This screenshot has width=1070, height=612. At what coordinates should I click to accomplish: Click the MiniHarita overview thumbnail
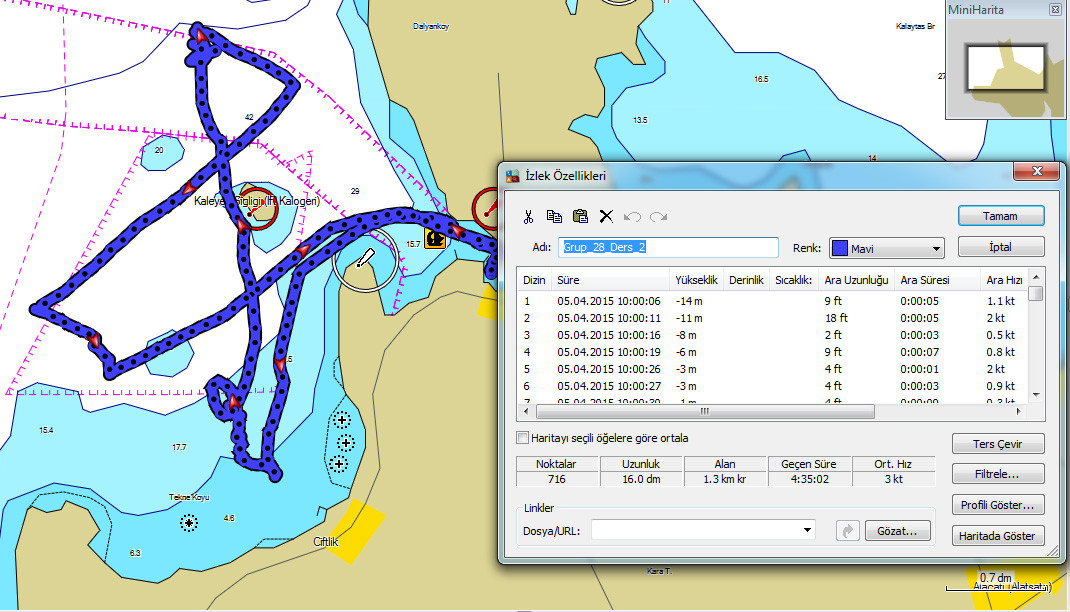click(x=1005, y=68)
